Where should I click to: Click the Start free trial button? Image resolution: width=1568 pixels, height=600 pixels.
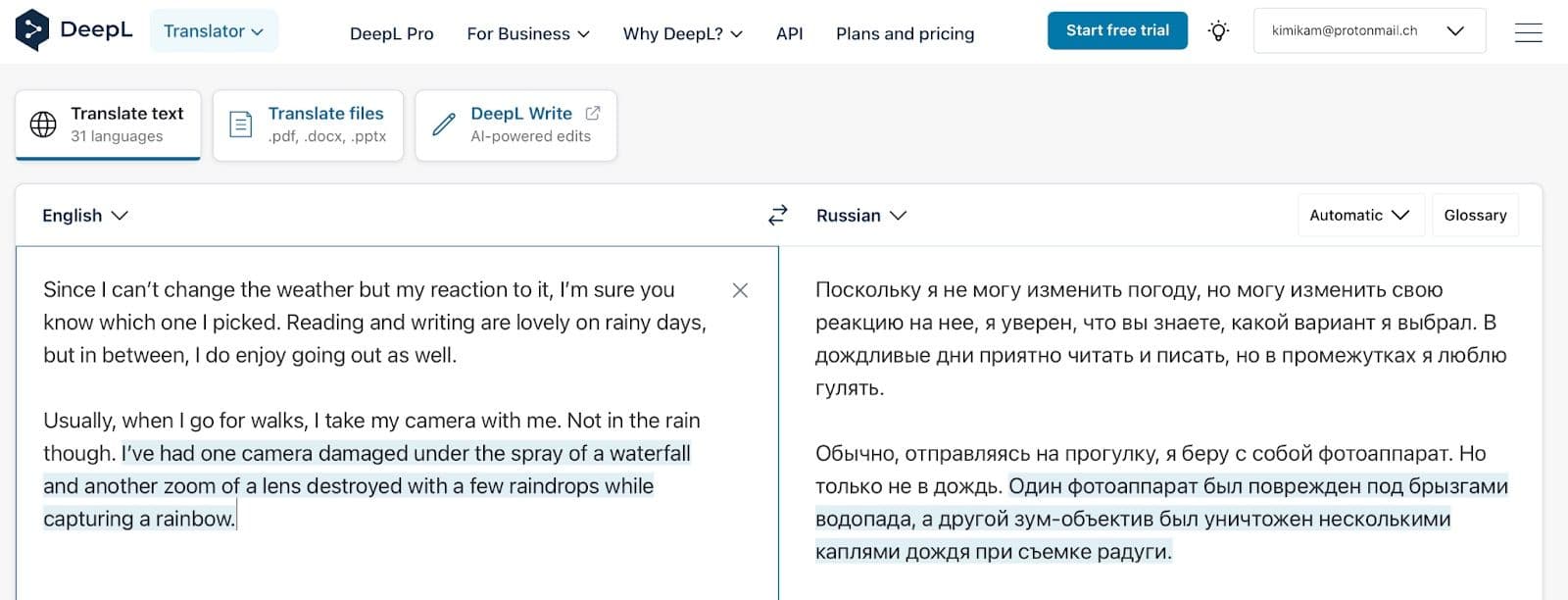click(x=1117, y=31)
